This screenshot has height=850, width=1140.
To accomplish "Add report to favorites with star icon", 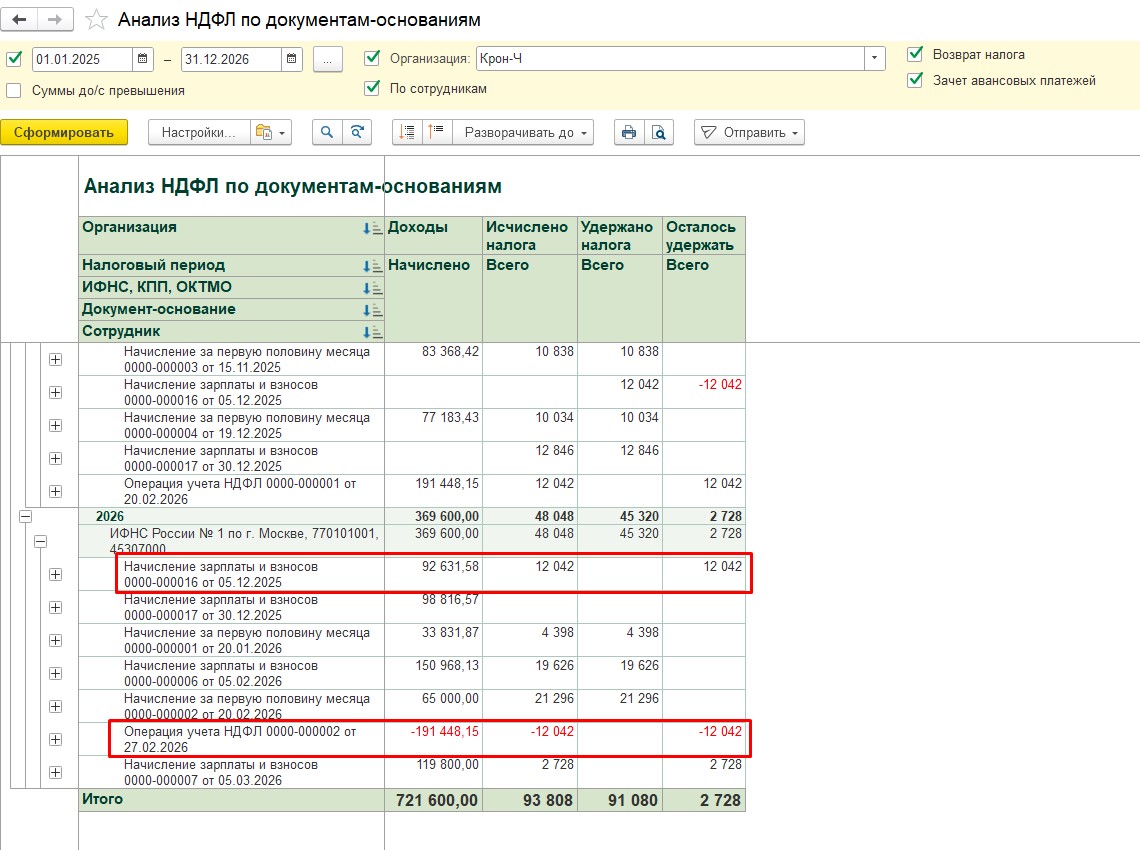I will (96, 20).
